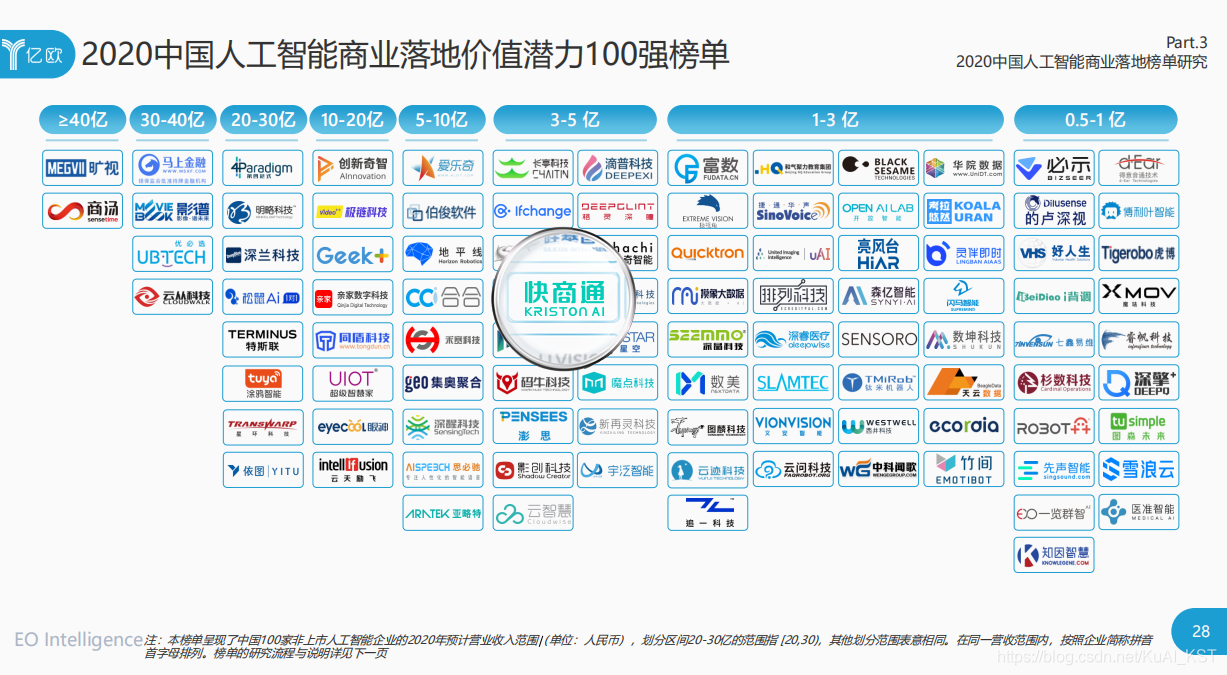1227x675 pixels.
Task: Click the YITU 依图 logo
Action: (x=262, y=469)
